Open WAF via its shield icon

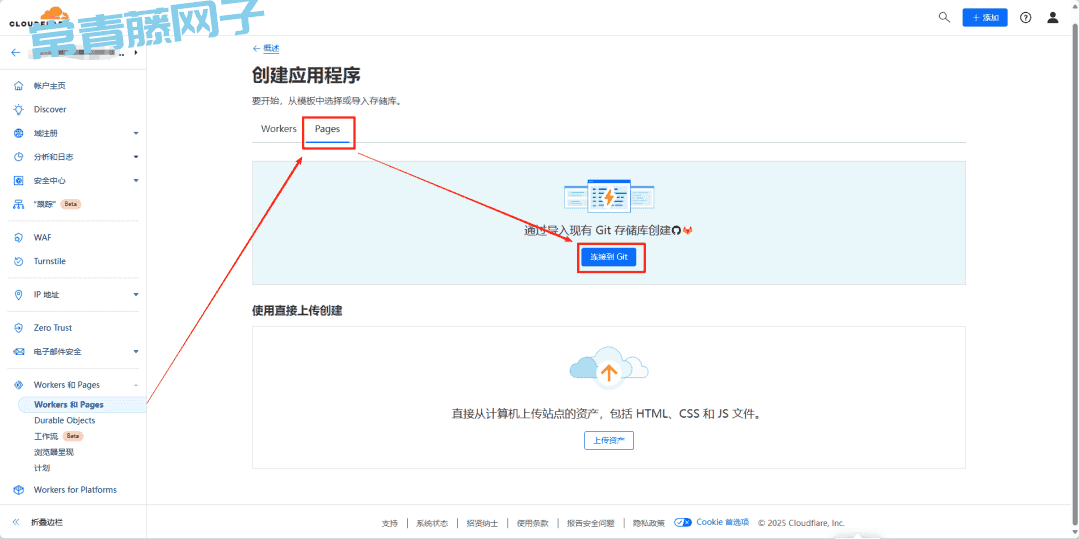coord(19,237)
